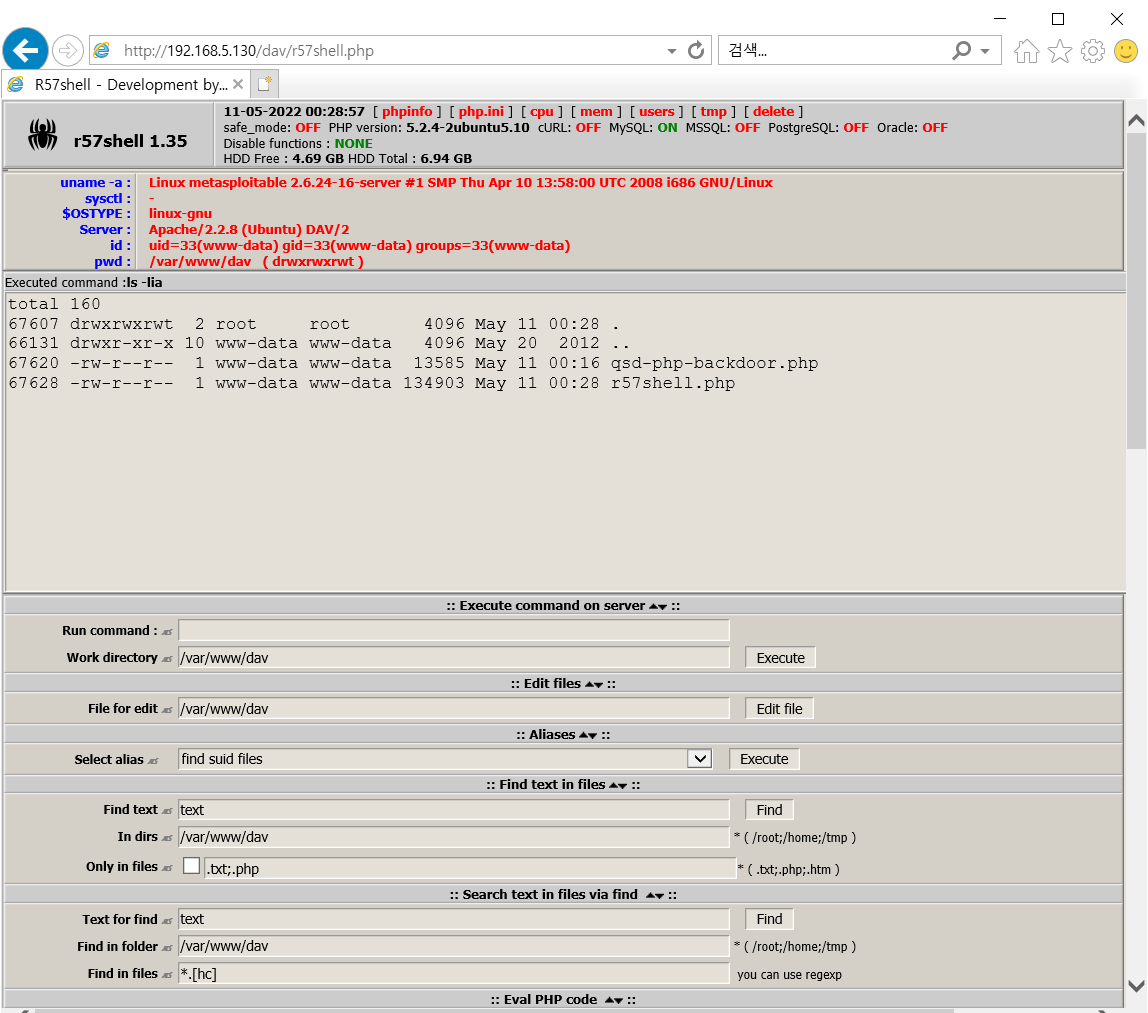Click the Apache/2.2.8 (Ubuntu) DAV/2 text

click(x=249, y=229)
